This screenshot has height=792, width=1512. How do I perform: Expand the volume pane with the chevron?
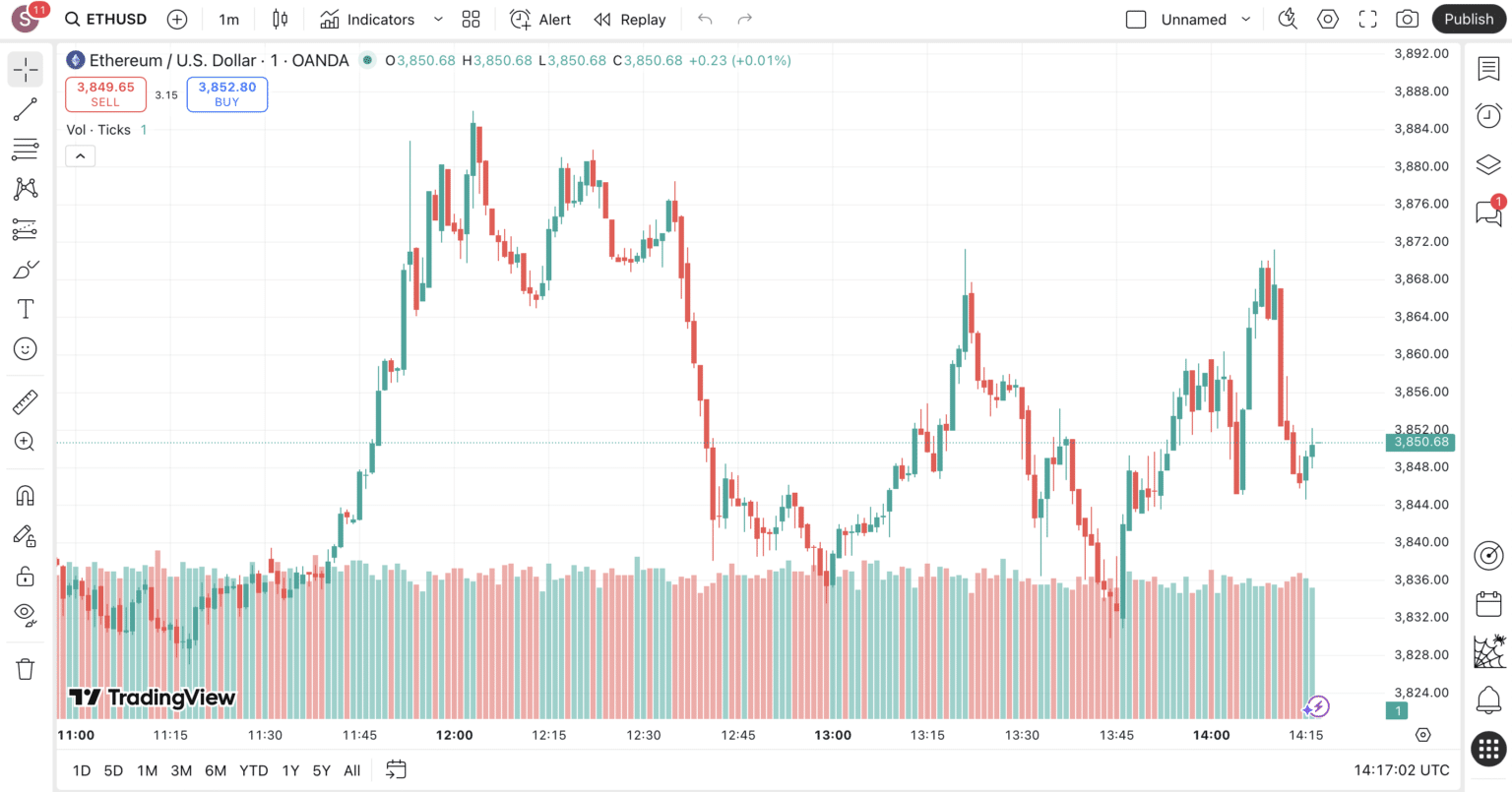[x=80, y=155]
